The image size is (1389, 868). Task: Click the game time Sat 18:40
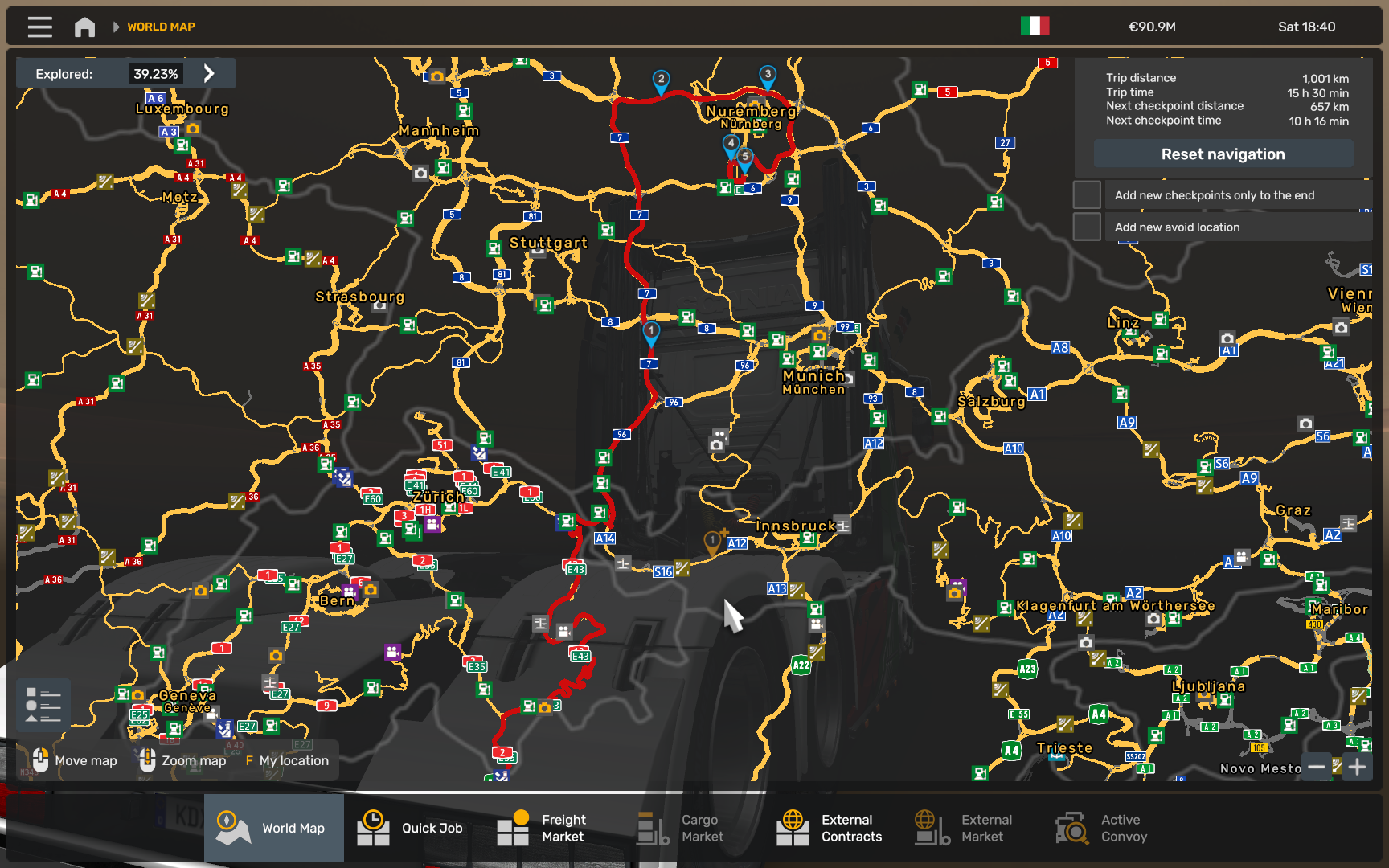pyautogui.click(x=1306, y=27)
